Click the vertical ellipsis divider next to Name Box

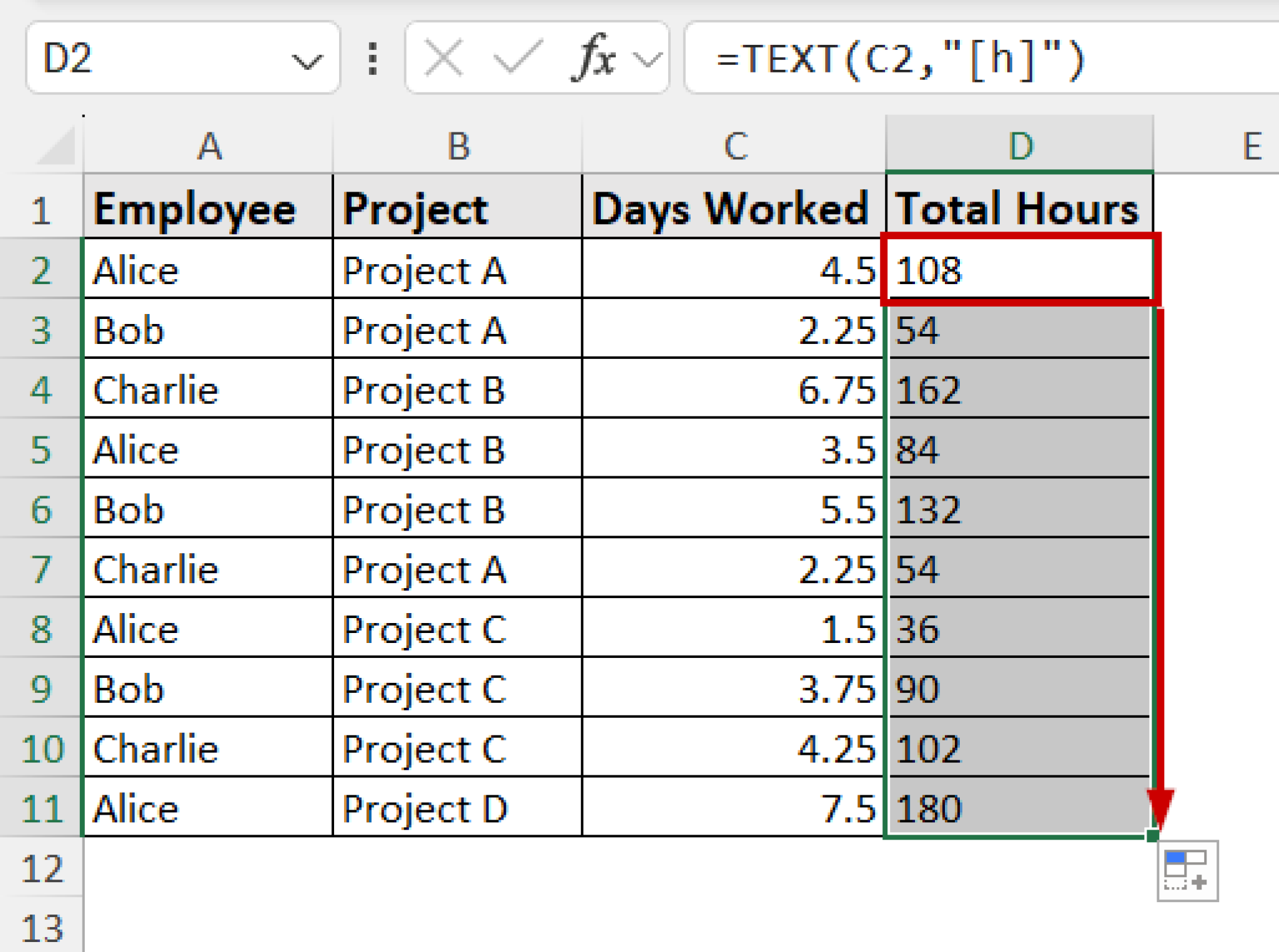tap(372, 58)
